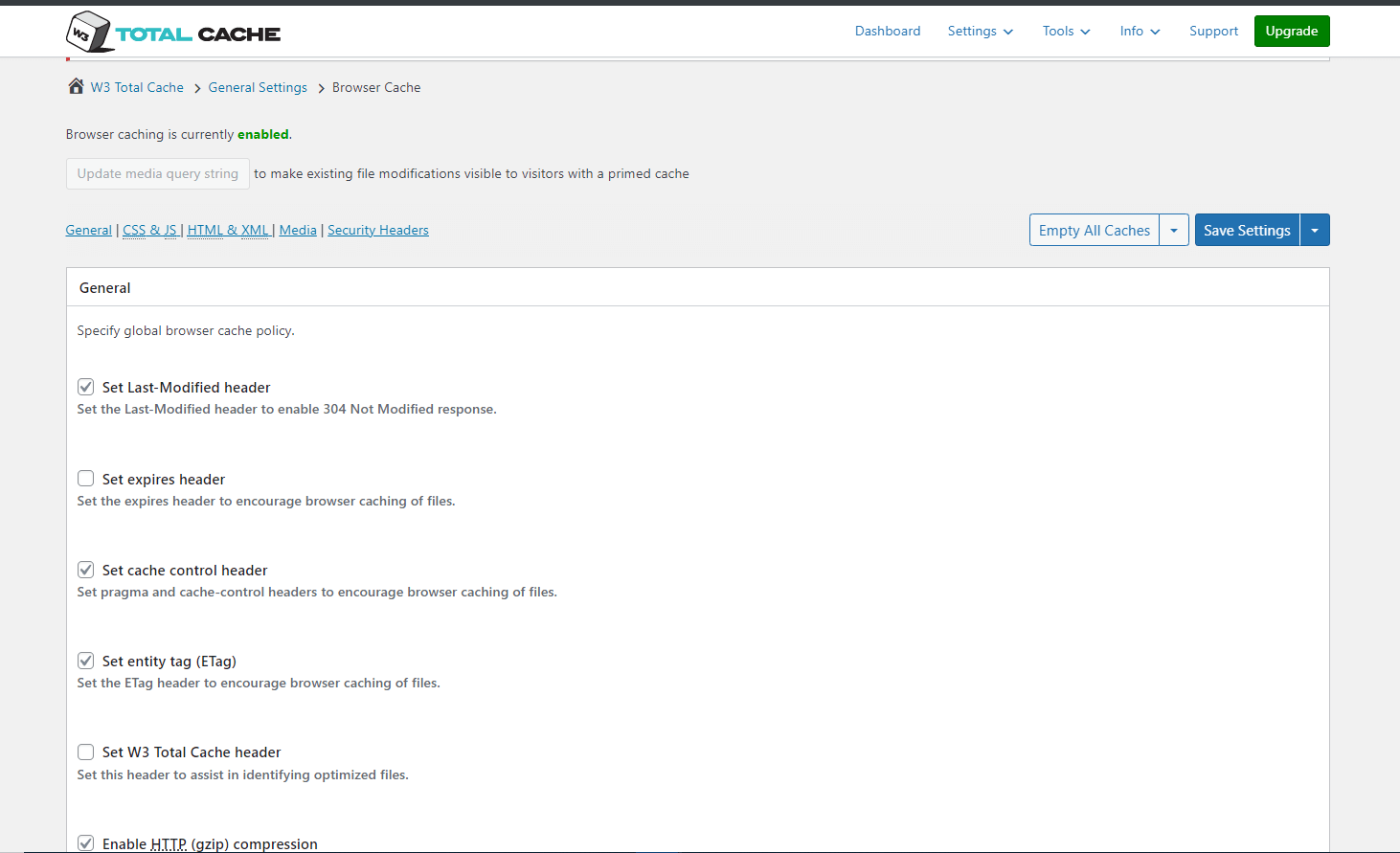Click the 'enabled' status text
The height and width of the screenshot is (853, 1400).
(x=263, y=134)
